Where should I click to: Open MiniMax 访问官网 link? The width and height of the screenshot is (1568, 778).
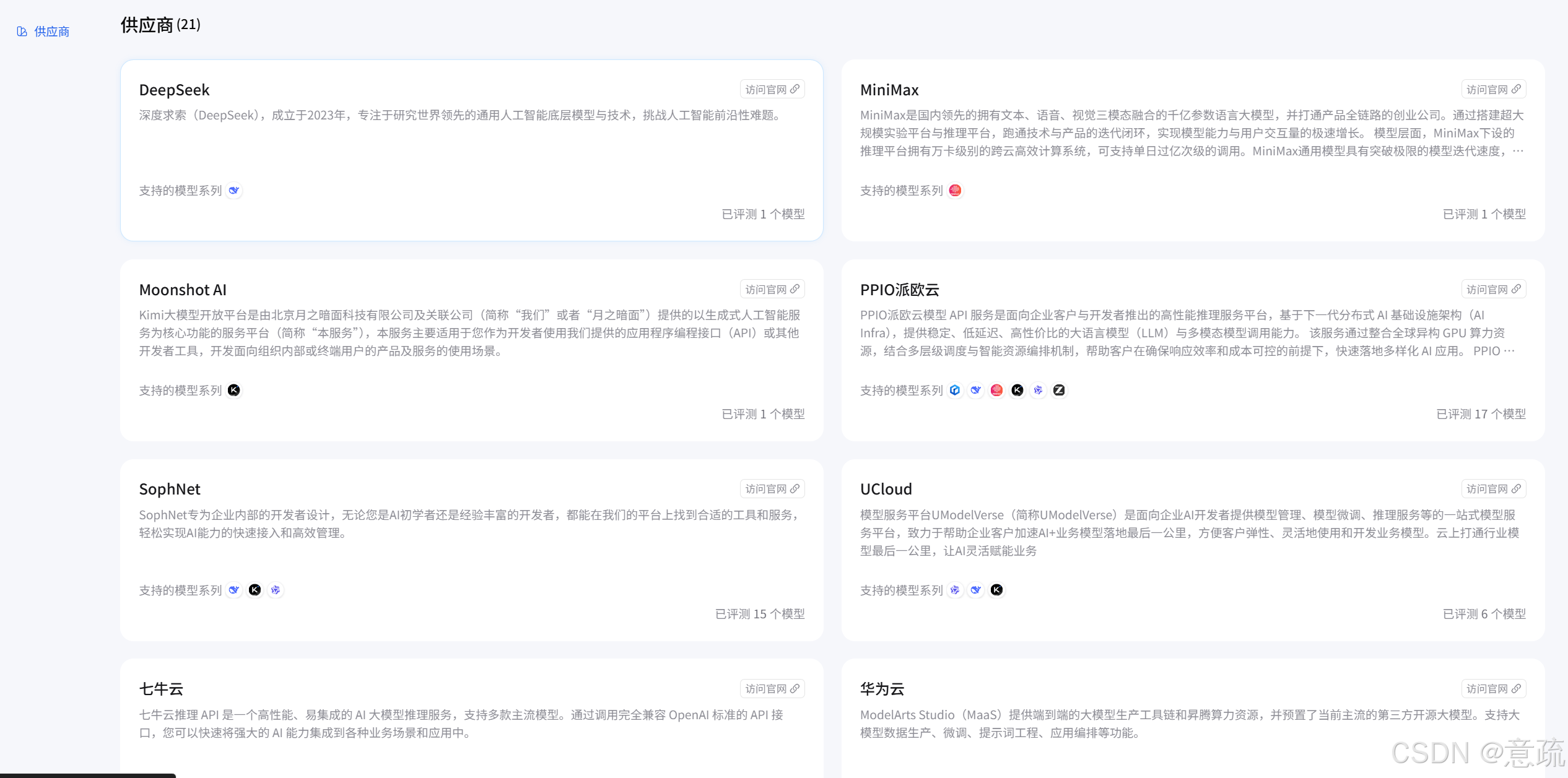tap(1493, 90)
